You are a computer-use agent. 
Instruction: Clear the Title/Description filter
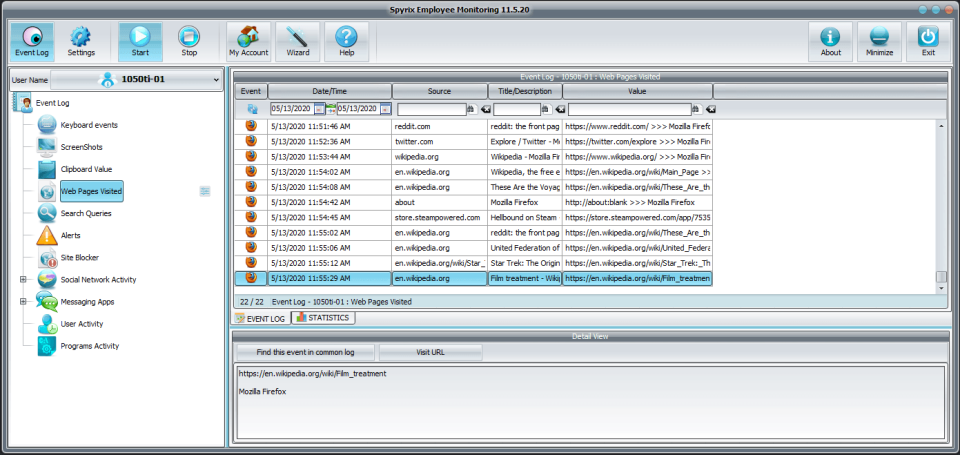pyautogui.click(x=560, y=109)
